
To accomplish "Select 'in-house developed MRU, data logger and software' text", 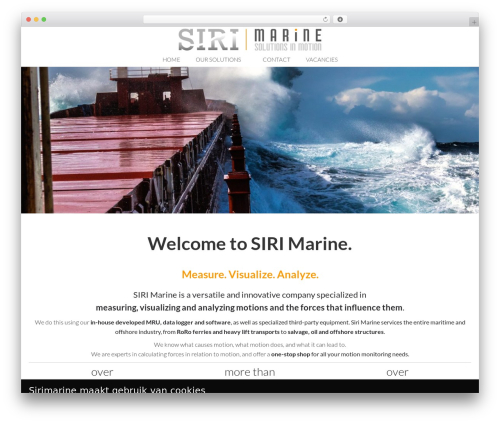I will pyautogui.click(x=160, y=322).
